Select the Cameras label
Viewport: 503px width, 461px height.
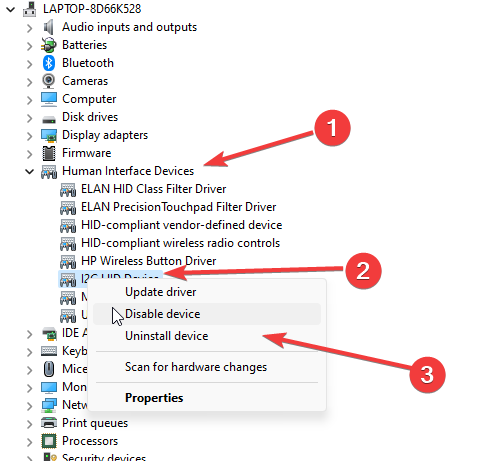point(85,81)
